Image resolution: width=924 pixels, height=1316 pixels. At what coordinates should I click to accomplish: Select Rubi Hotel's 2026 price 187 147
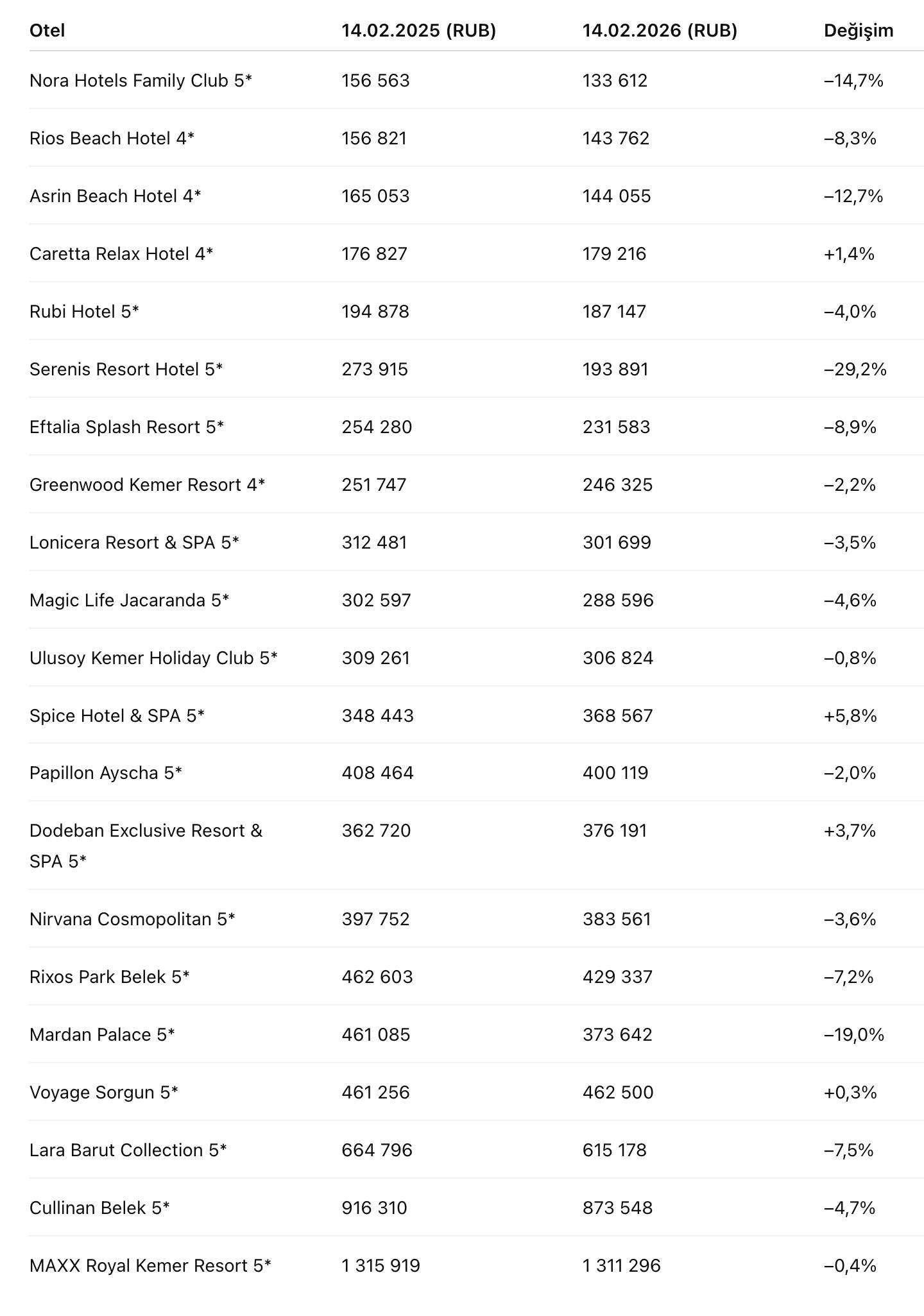coord(614,312)
